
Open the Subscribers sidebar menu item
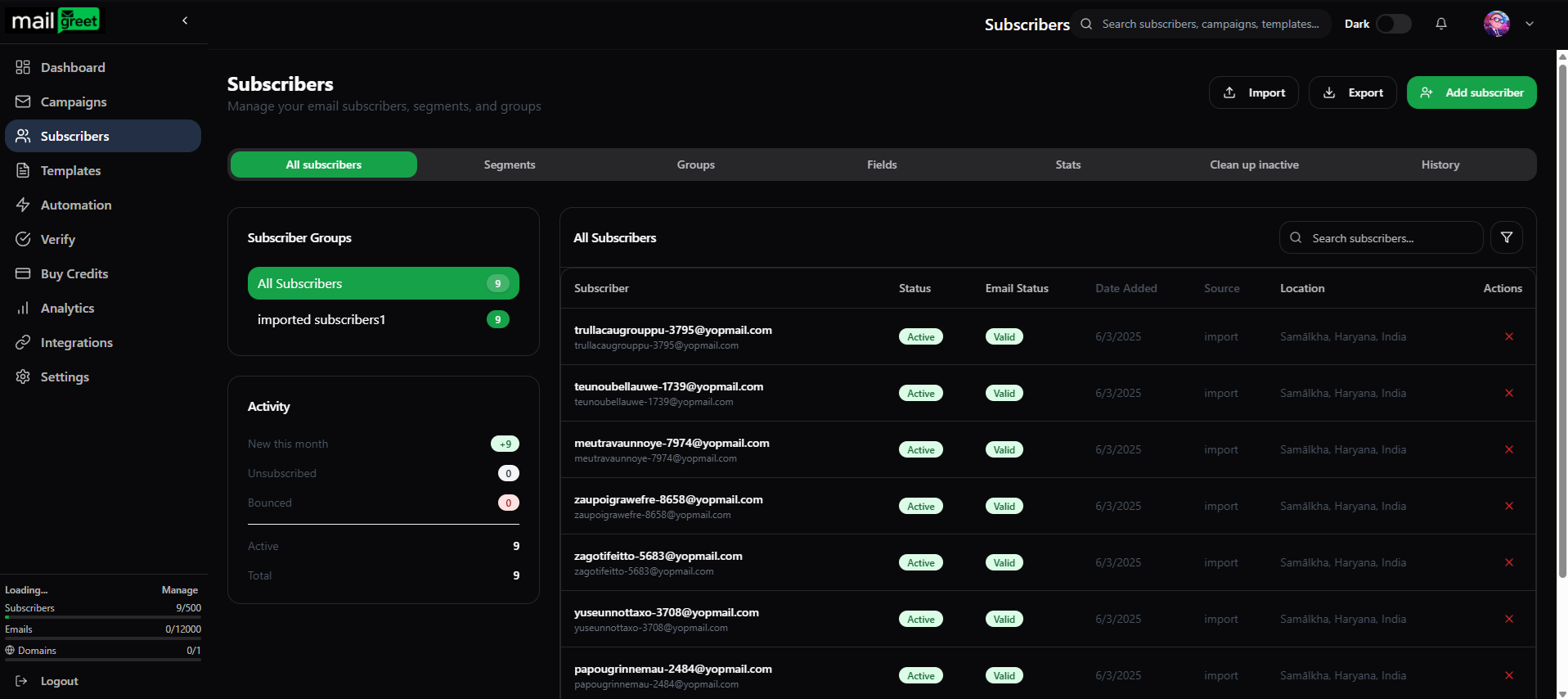(103, 136)
